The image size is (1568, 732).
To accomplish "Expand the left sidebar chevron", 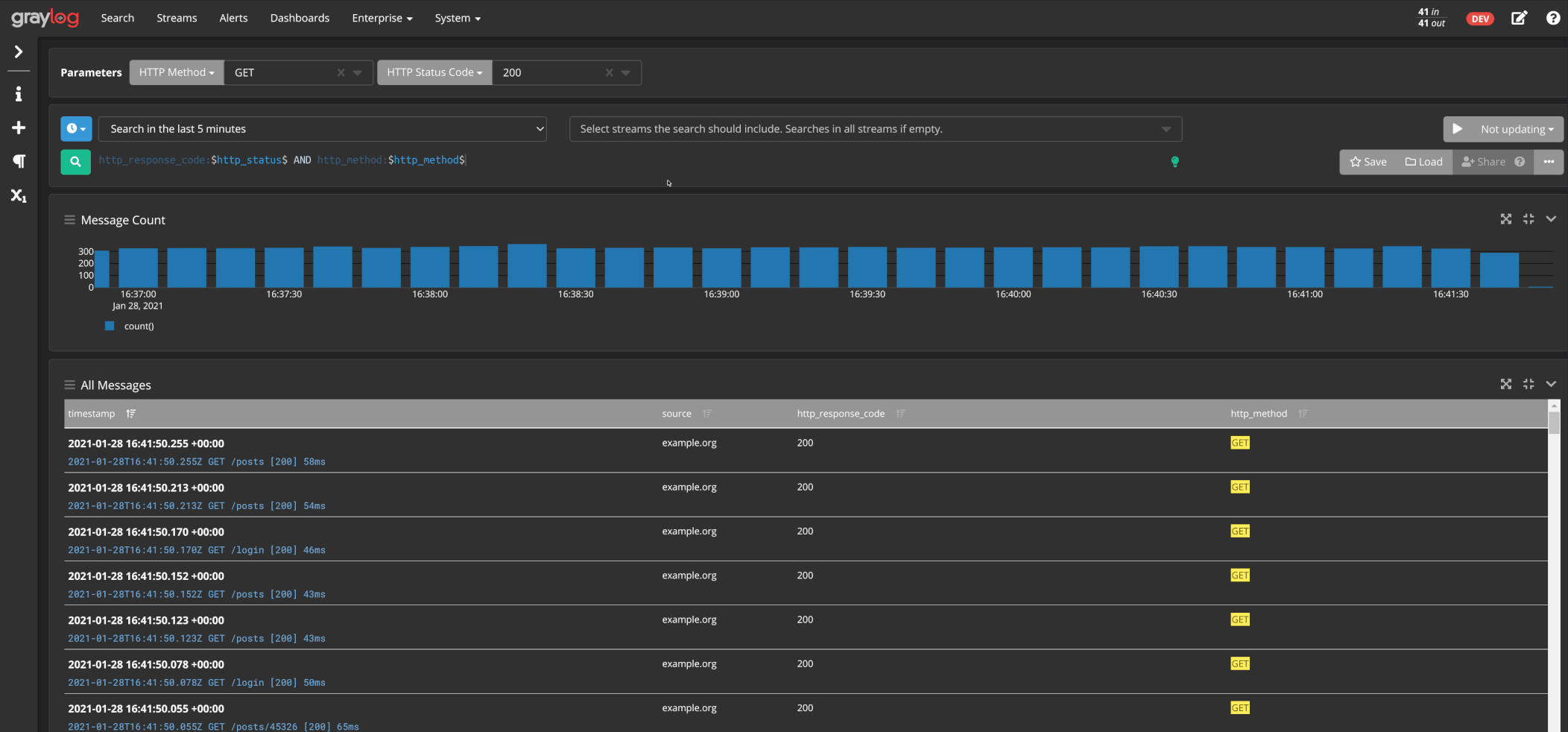I will (x=19, y=51).
